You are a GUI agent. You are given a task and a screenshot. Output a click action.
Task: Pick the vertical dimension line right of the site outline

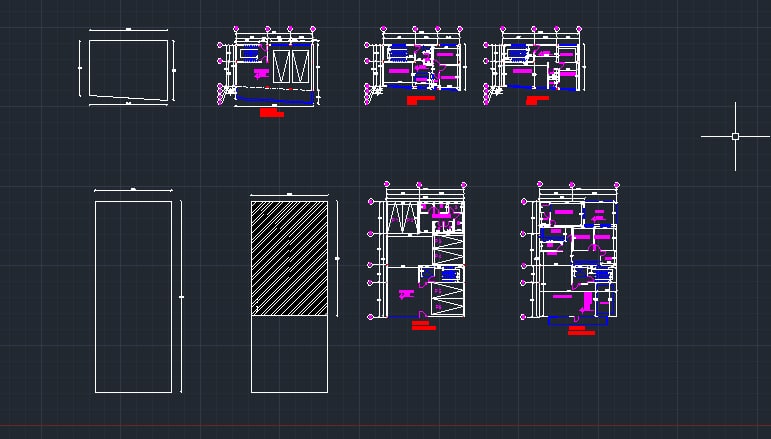174,70
